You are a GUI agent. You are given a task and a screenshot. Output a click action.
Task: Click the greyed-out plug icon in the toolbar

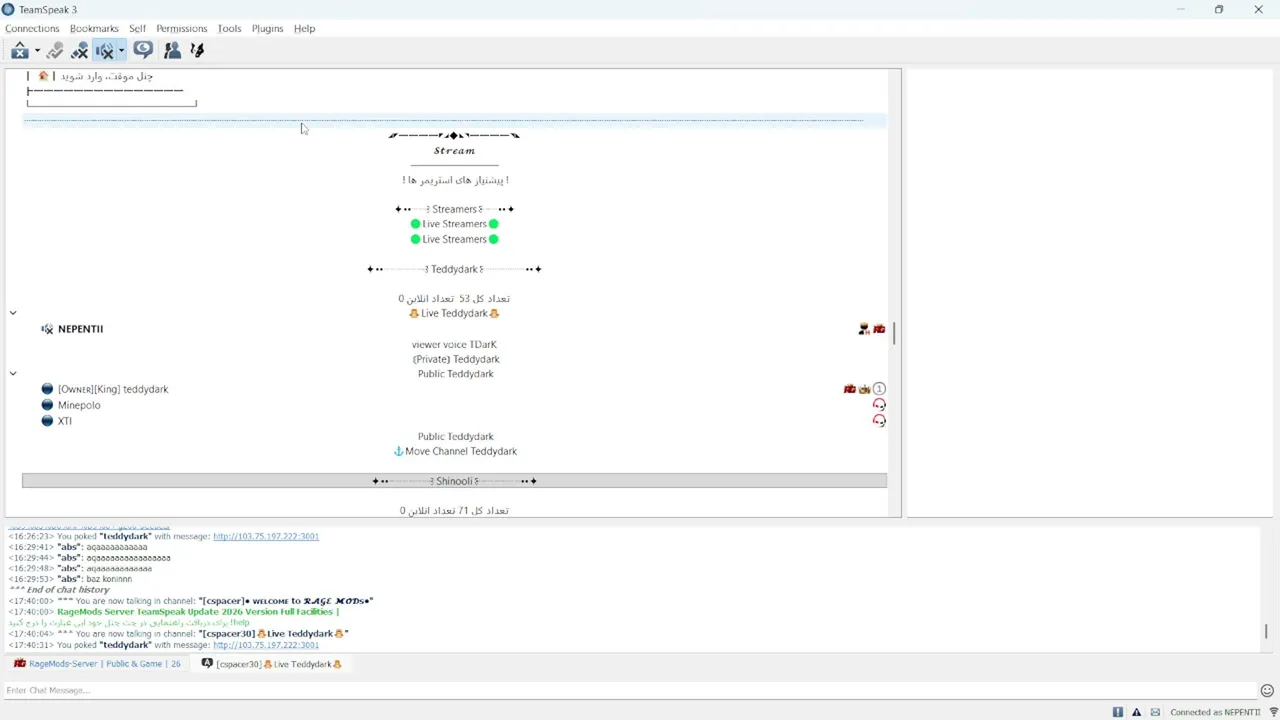click(x=55, y=51)
